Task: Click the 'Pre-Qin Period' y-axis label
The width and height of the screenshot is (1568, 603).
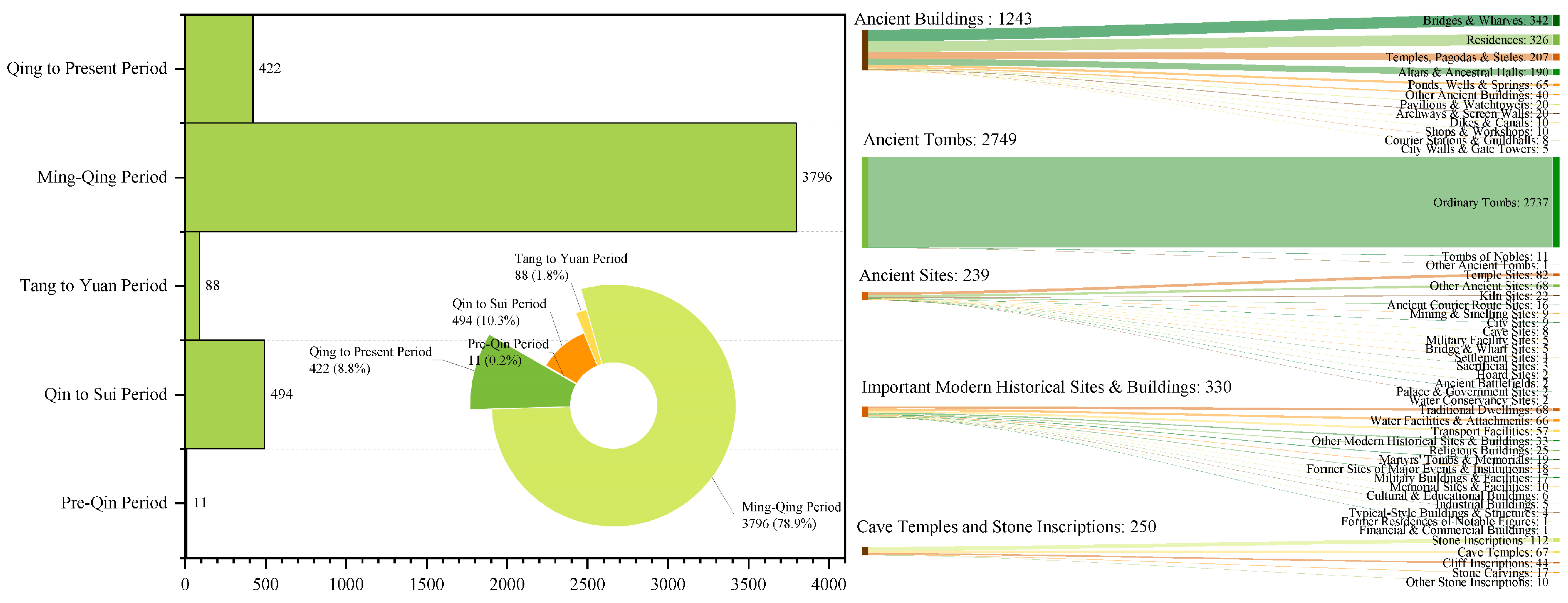Action: [114, 503]
